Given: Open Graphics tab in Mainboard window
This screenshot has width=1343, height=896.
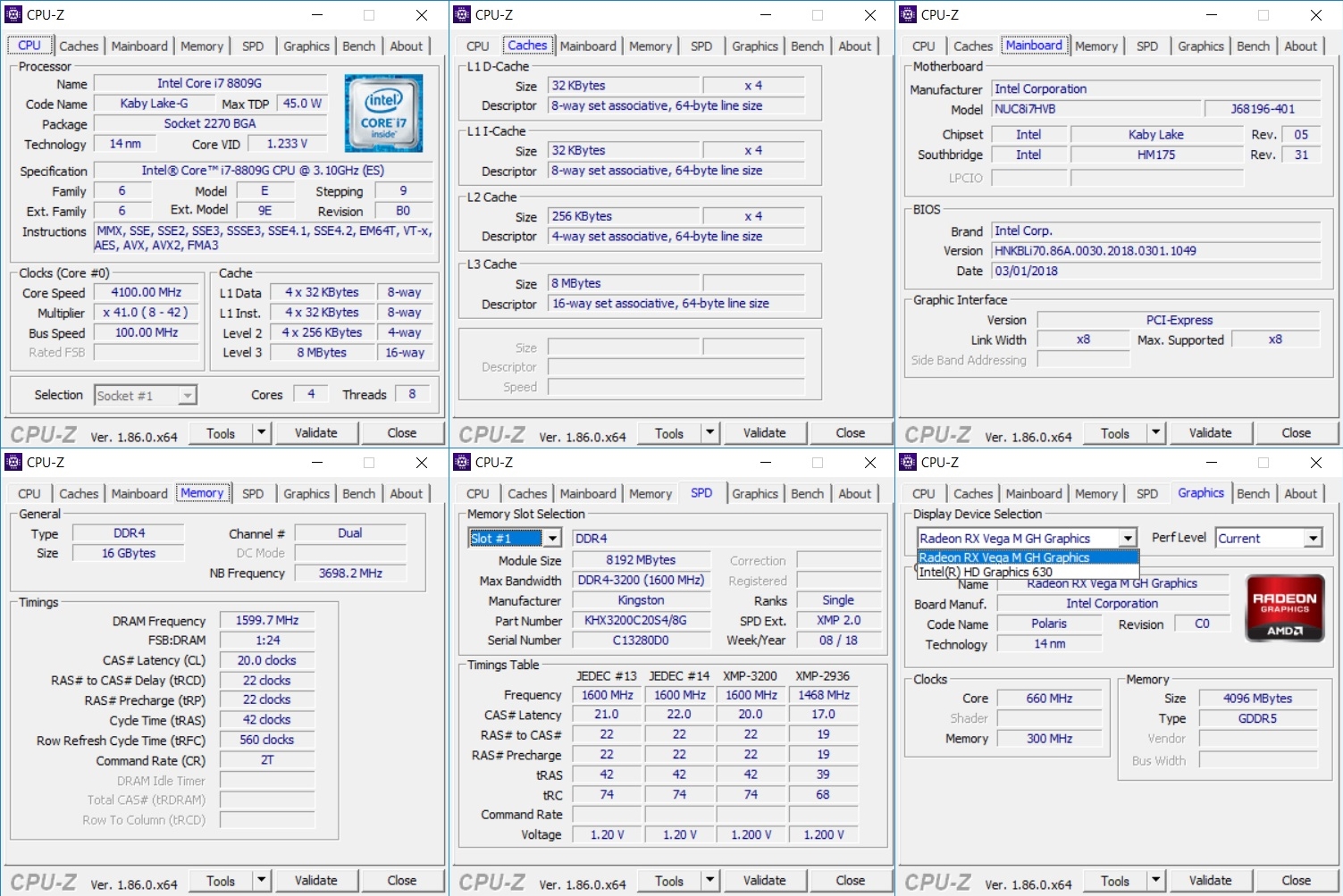Looking at the screenshot, I should (x=1201, y=46).
